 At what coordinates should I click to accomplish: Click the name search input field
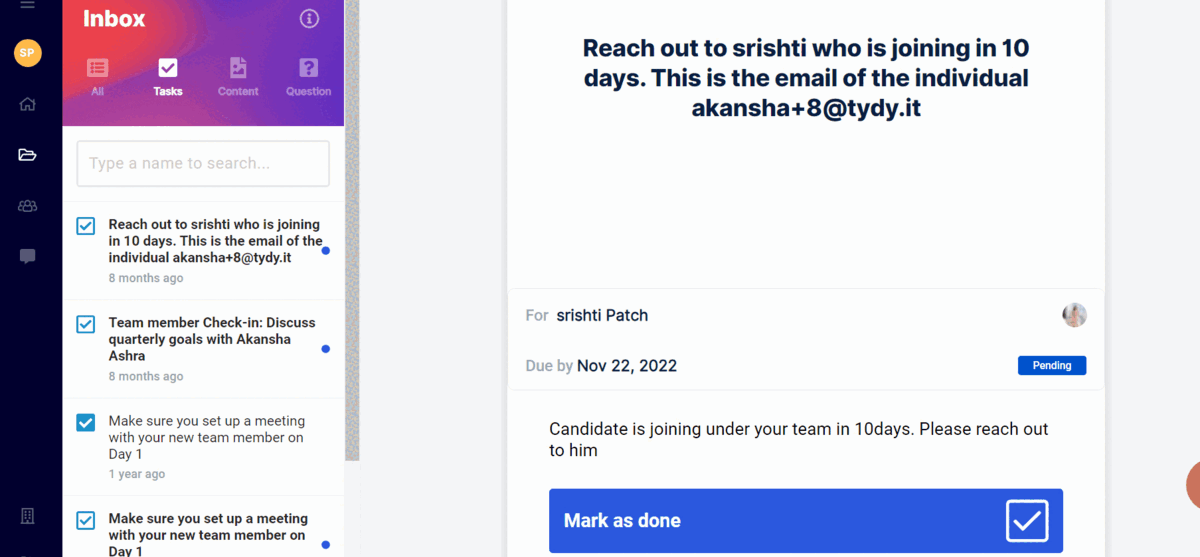coord(203,163)
